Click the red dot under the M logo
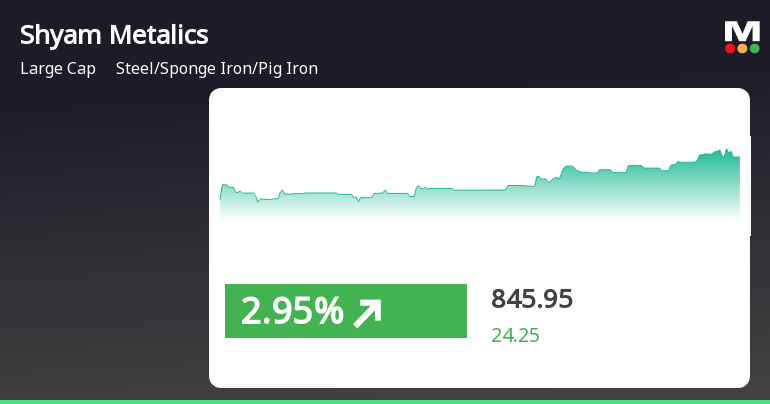This screenshot has width=770, height=404. point(730,48)
